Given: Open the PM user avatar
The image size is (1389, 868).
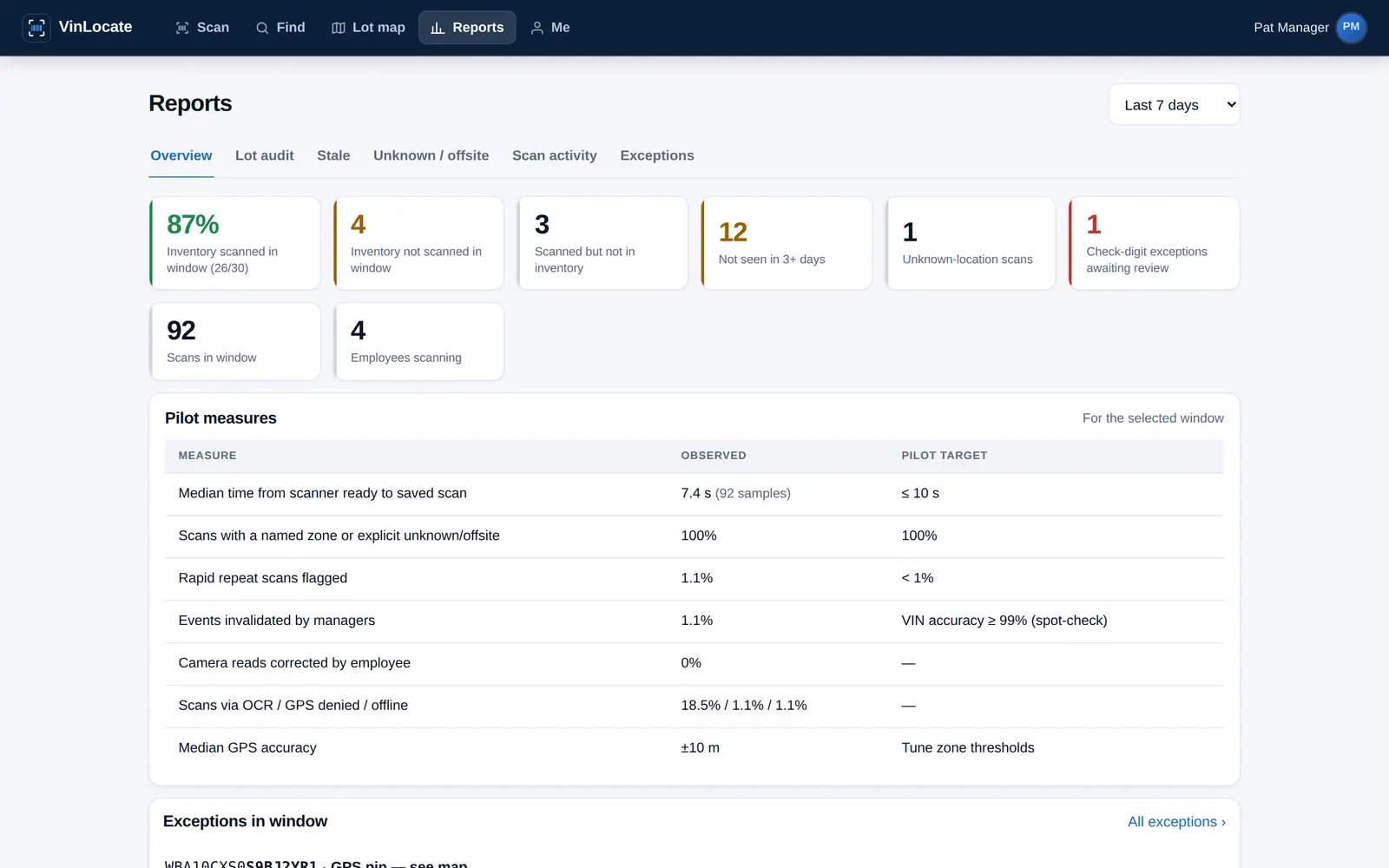Looking at the screenshot, I should click(1351, 27).
